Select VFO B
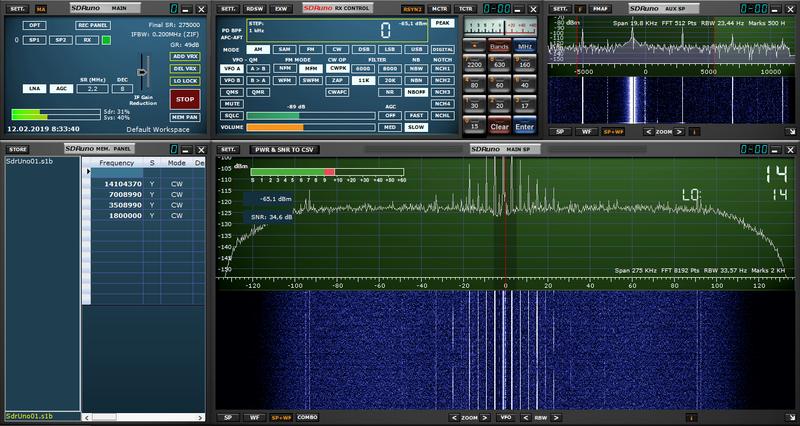Viewport: 800px width, 426px height. (232, 80)
